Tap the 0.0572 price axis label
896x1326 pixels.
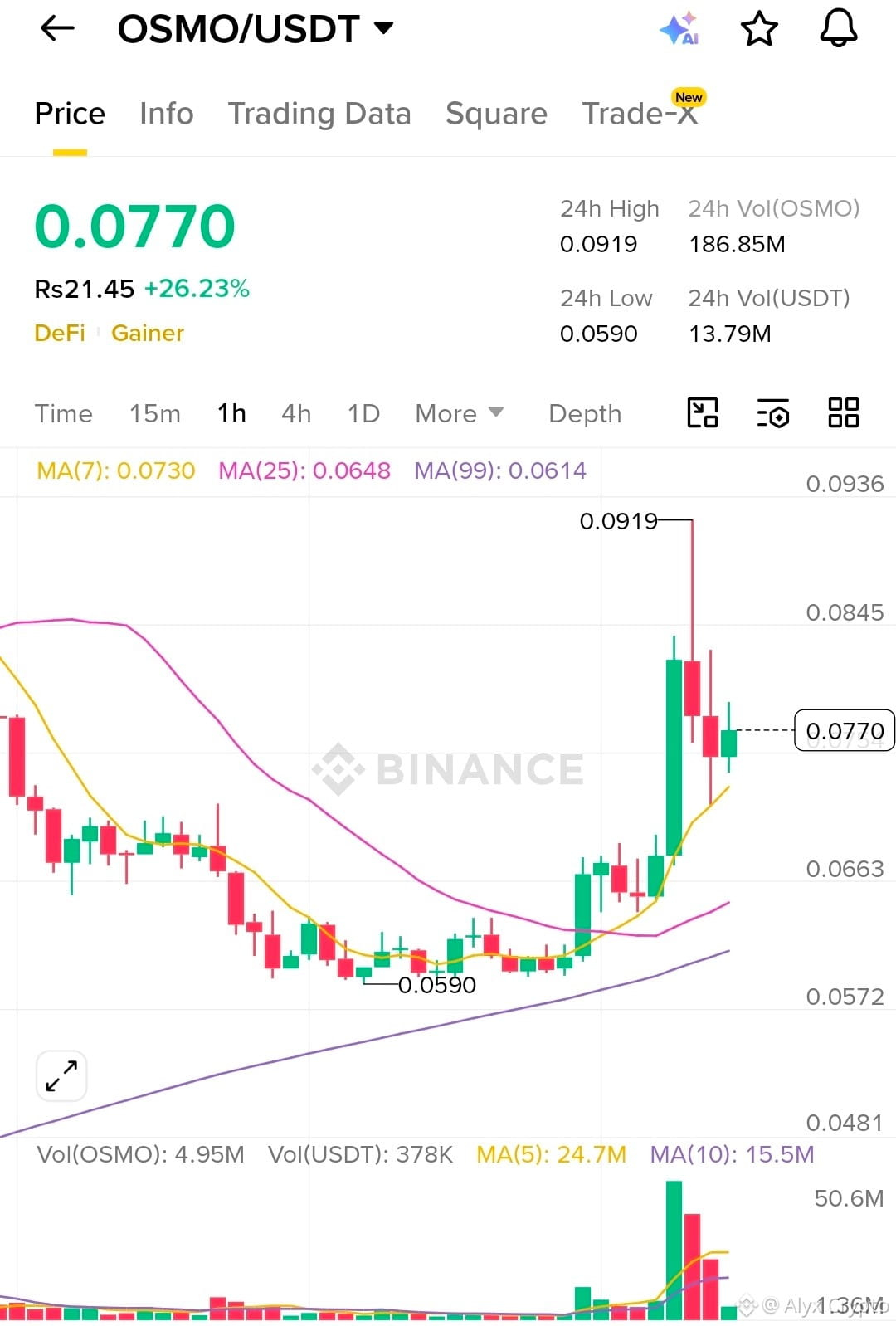[845, 997]
